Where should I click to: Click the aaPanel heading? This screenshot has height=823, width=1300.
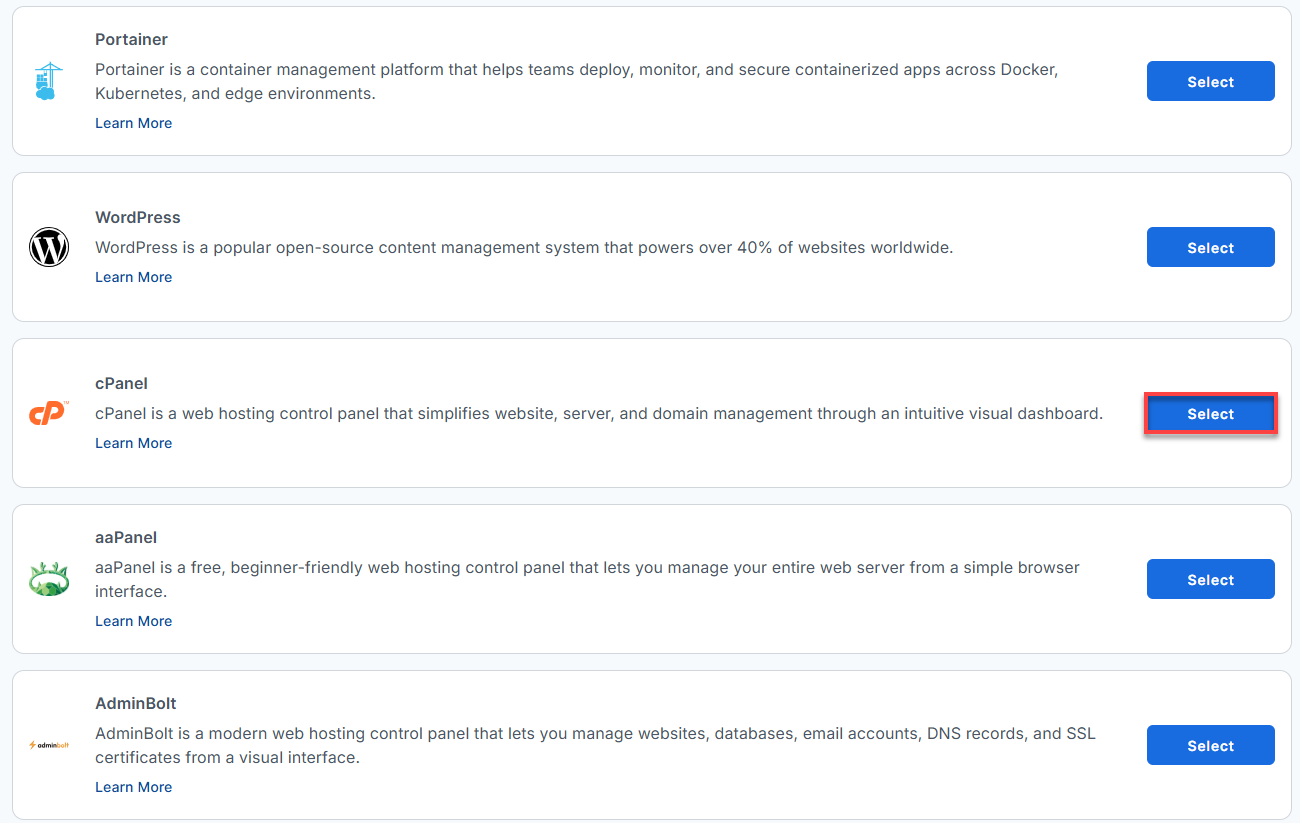(x=126, y=538)
